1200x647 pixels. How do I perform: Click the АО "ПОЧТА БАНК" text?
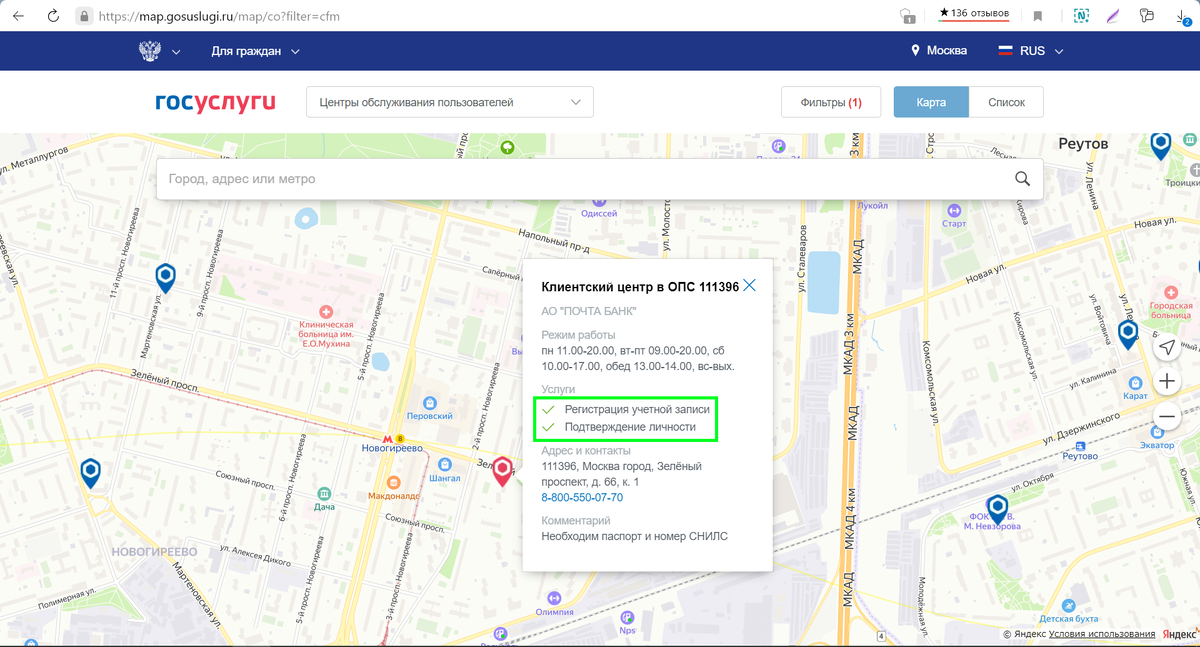[589, 311]
